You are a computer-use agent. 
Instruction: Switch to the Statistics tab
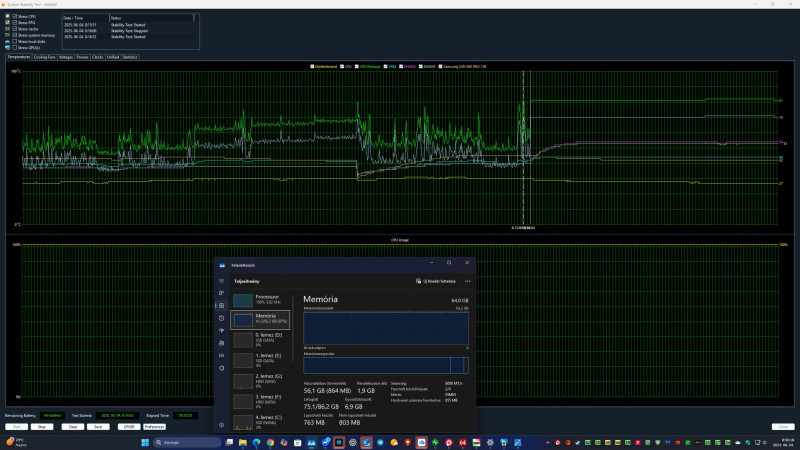tap(130, 57)
